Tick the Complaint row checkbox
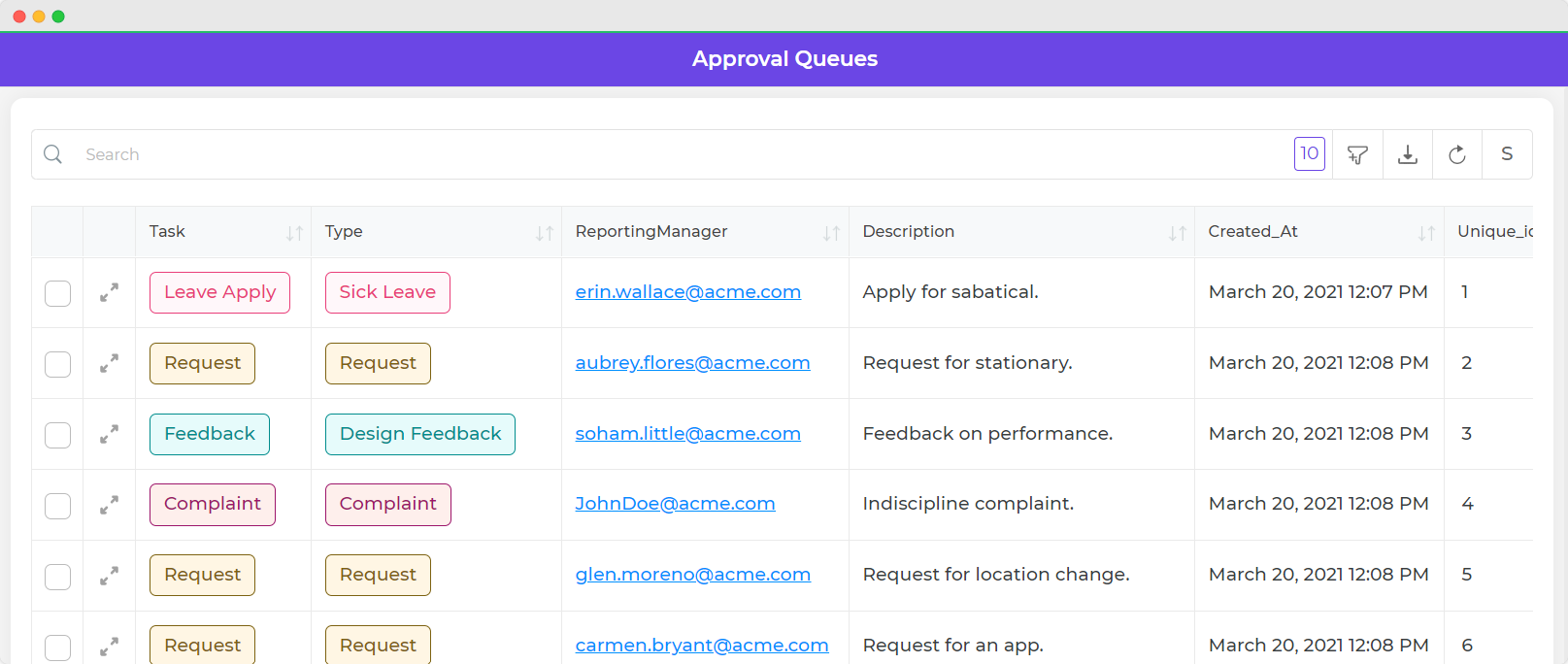Screen dimensions: 1568x664 pyautogui.click(x=58, y=506)
